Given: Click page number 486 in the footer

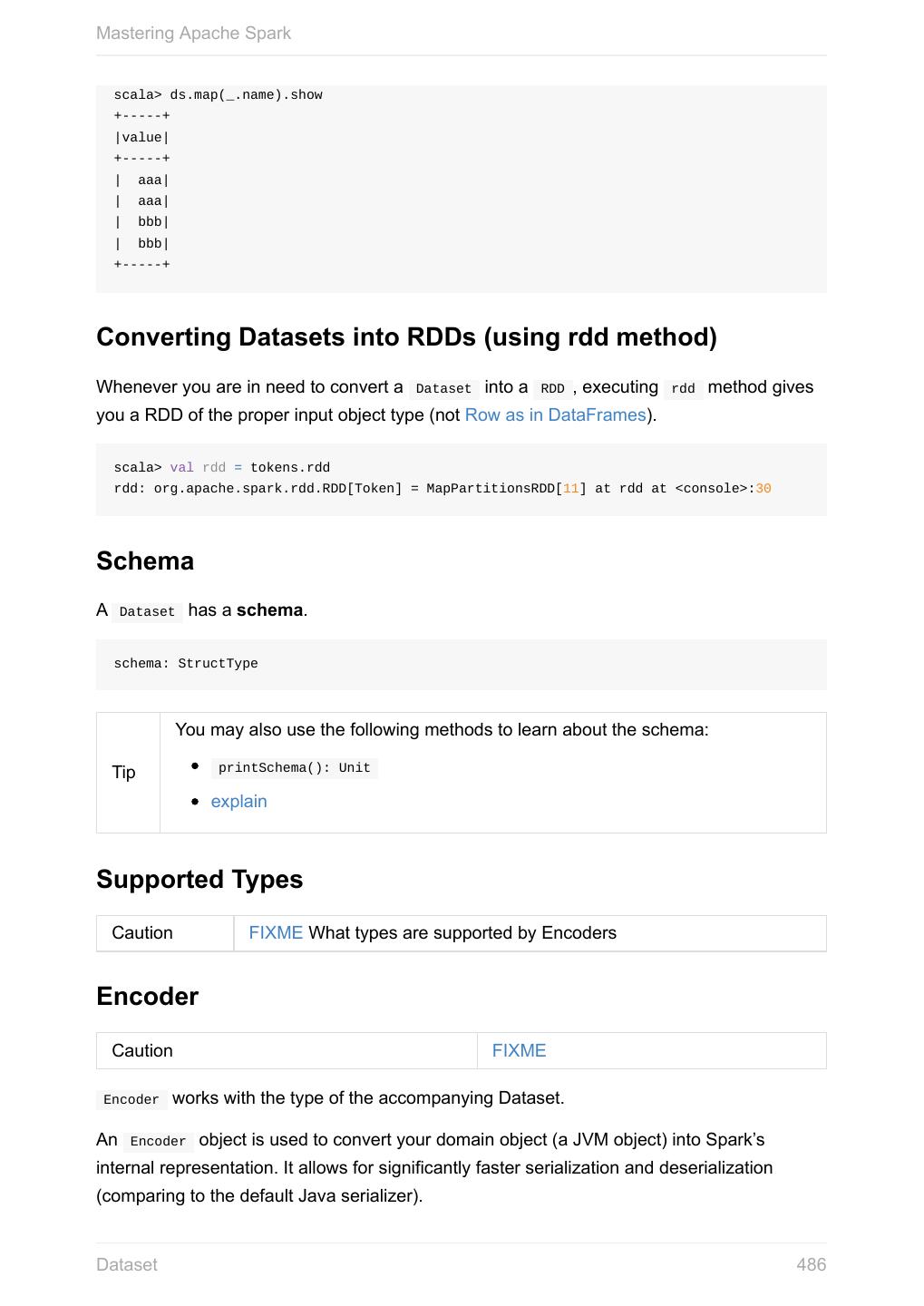Looking at the screenshot, I should (x=811, y=1265).
